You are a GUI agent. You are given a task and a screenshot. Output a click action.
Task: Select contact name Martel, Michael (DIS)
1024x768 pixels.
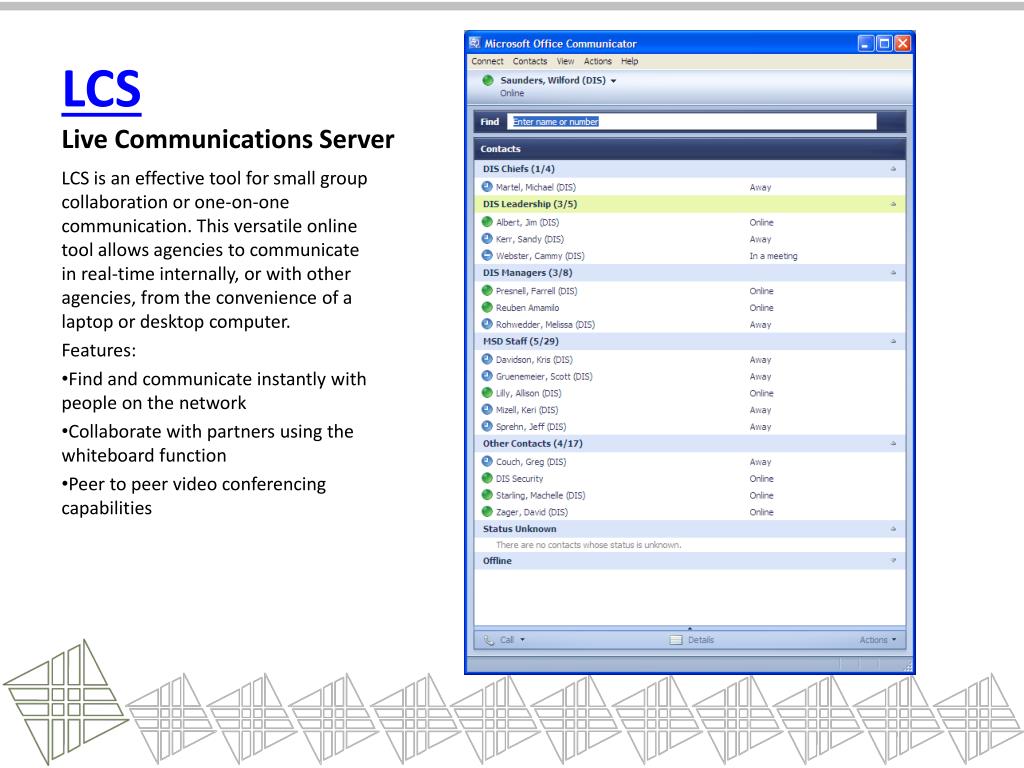point(536,187)
